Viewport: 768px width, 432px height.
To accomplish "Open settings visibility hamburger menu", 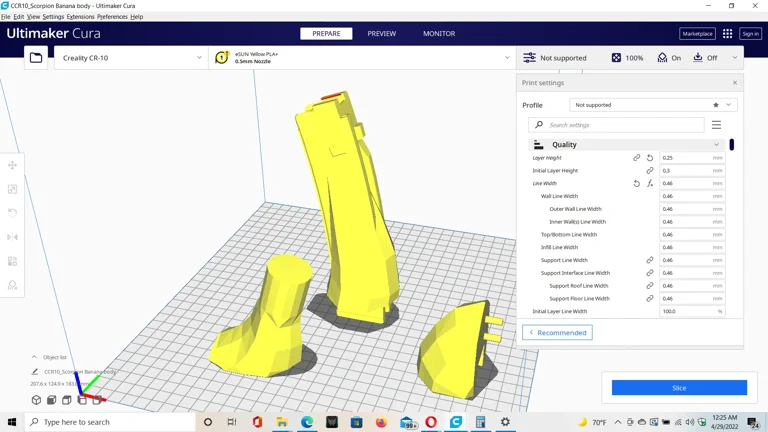I will click(716, 125).
